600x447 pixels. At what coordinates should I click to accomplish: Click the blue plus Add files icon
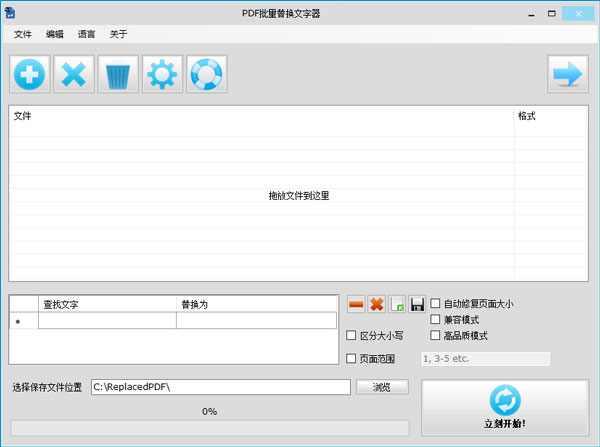click(30, 74)
